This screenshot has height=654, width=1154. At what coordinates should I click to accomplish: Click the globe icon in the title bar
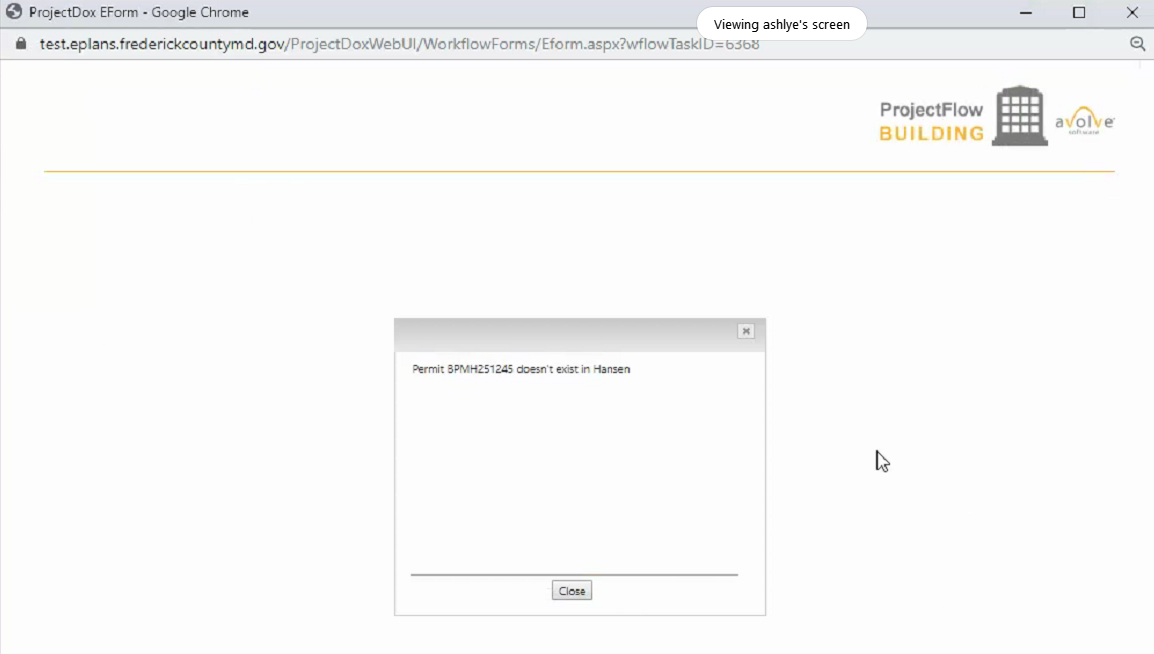point(14,12)
